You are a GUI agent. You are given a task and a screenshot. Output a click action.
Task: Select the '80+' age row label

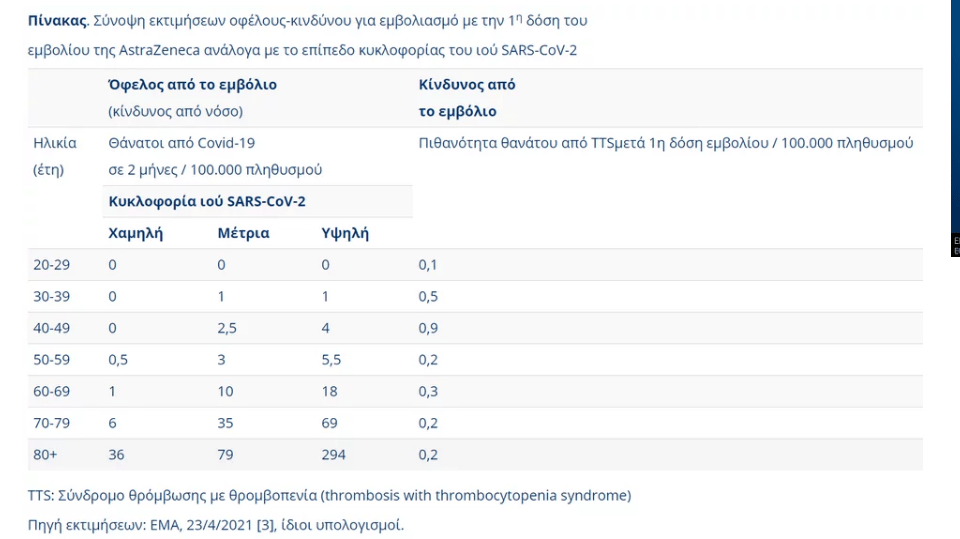coord(46,454)
